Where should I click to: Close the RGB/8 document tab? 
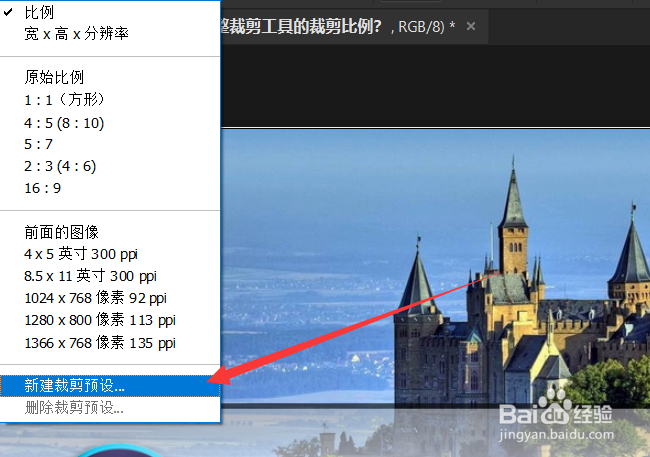[x=471, y=27]
